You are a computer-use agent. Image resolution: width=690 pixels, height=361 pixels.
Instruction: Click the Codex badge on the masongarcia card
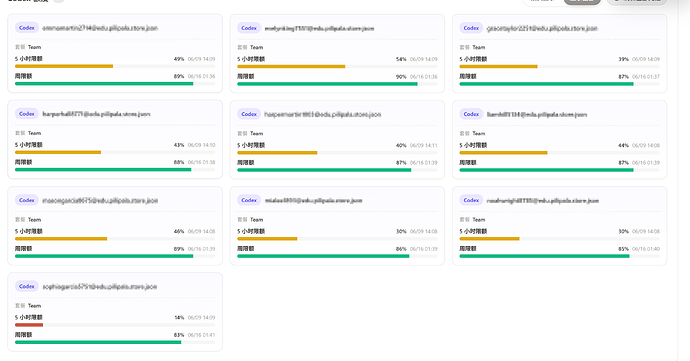coord(27,200)
